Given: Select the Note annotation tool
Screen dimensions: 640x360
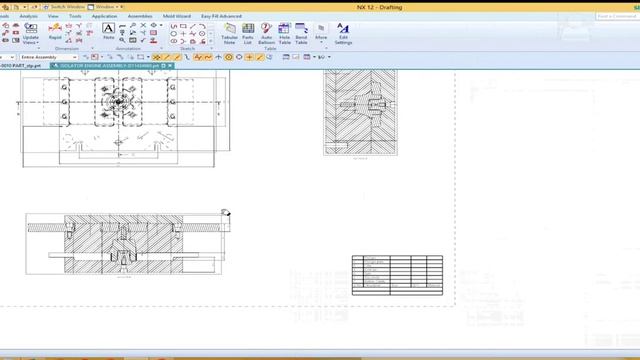Looking at the screenshot, I should click(x=108, y=31).
